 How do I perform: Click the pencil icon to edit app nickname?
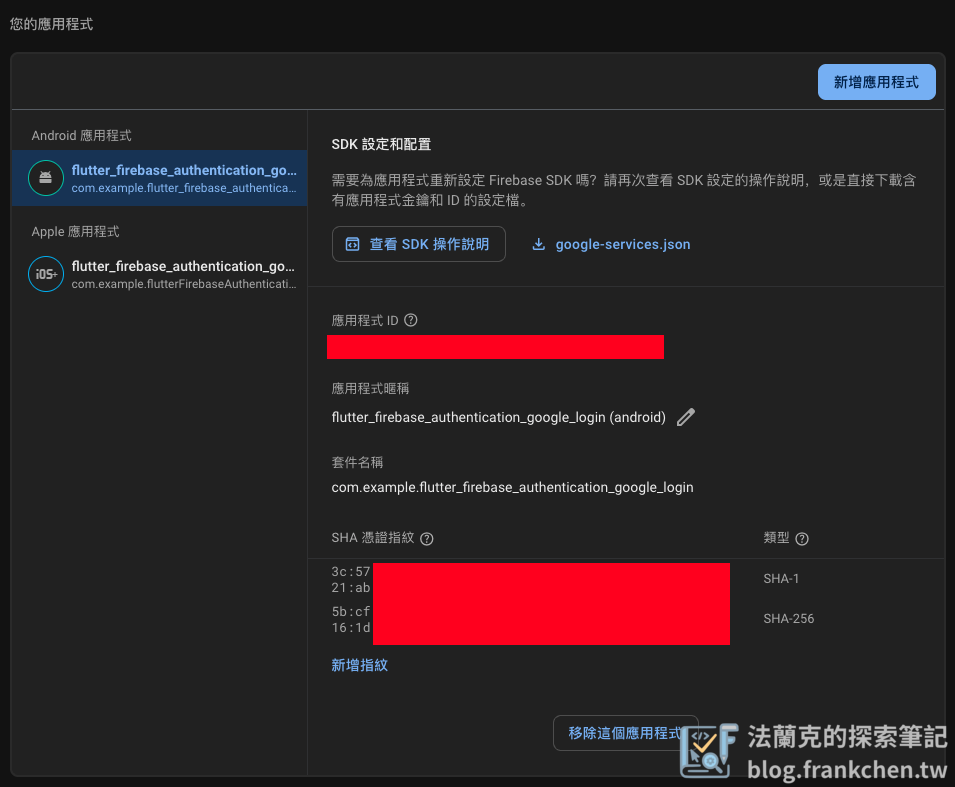(x=686, y=417)
